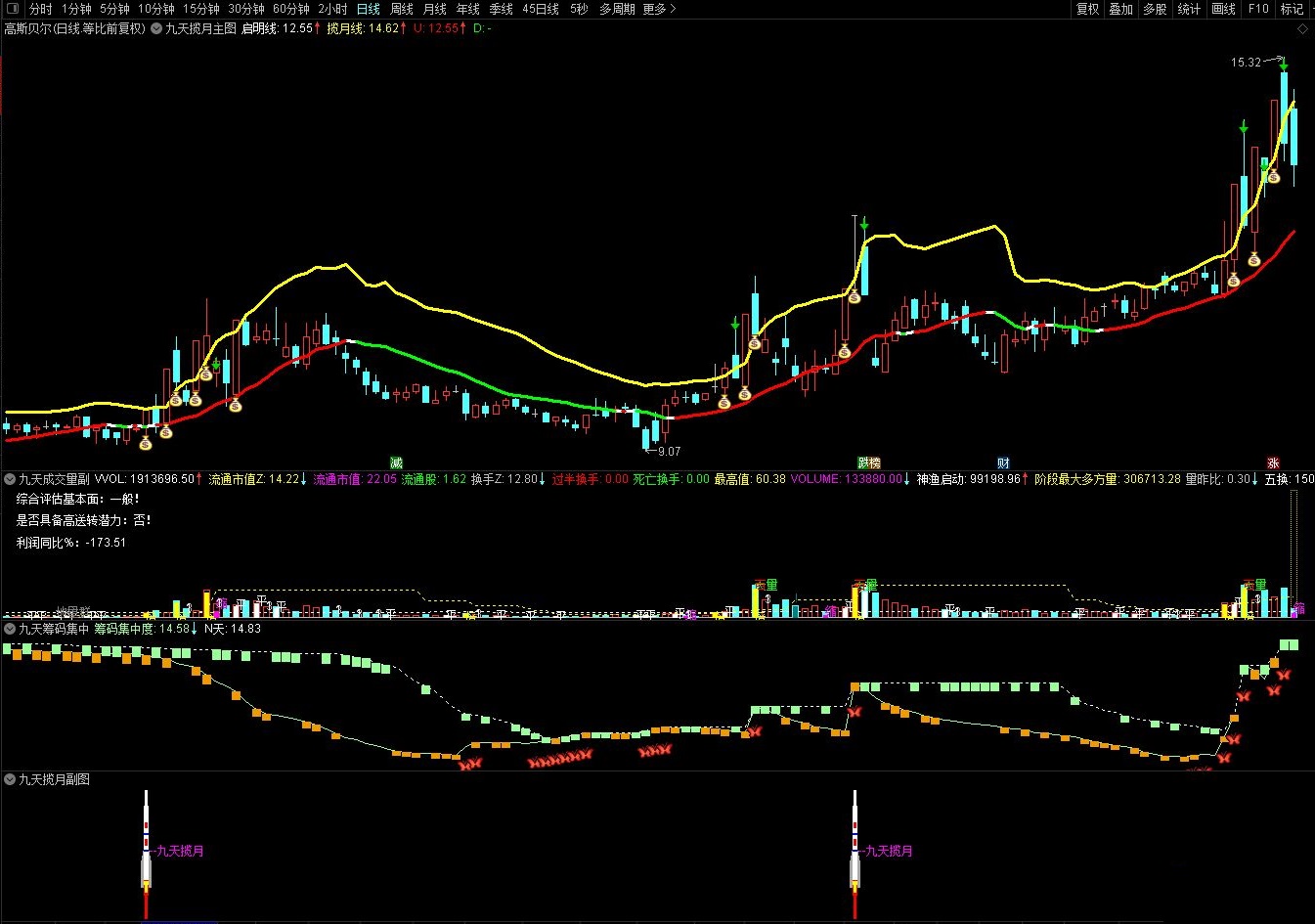This screenshot has height=924, width=1315.
Task: Click the 最高值: 60.38 value
Action: click(x=750, y=479)
